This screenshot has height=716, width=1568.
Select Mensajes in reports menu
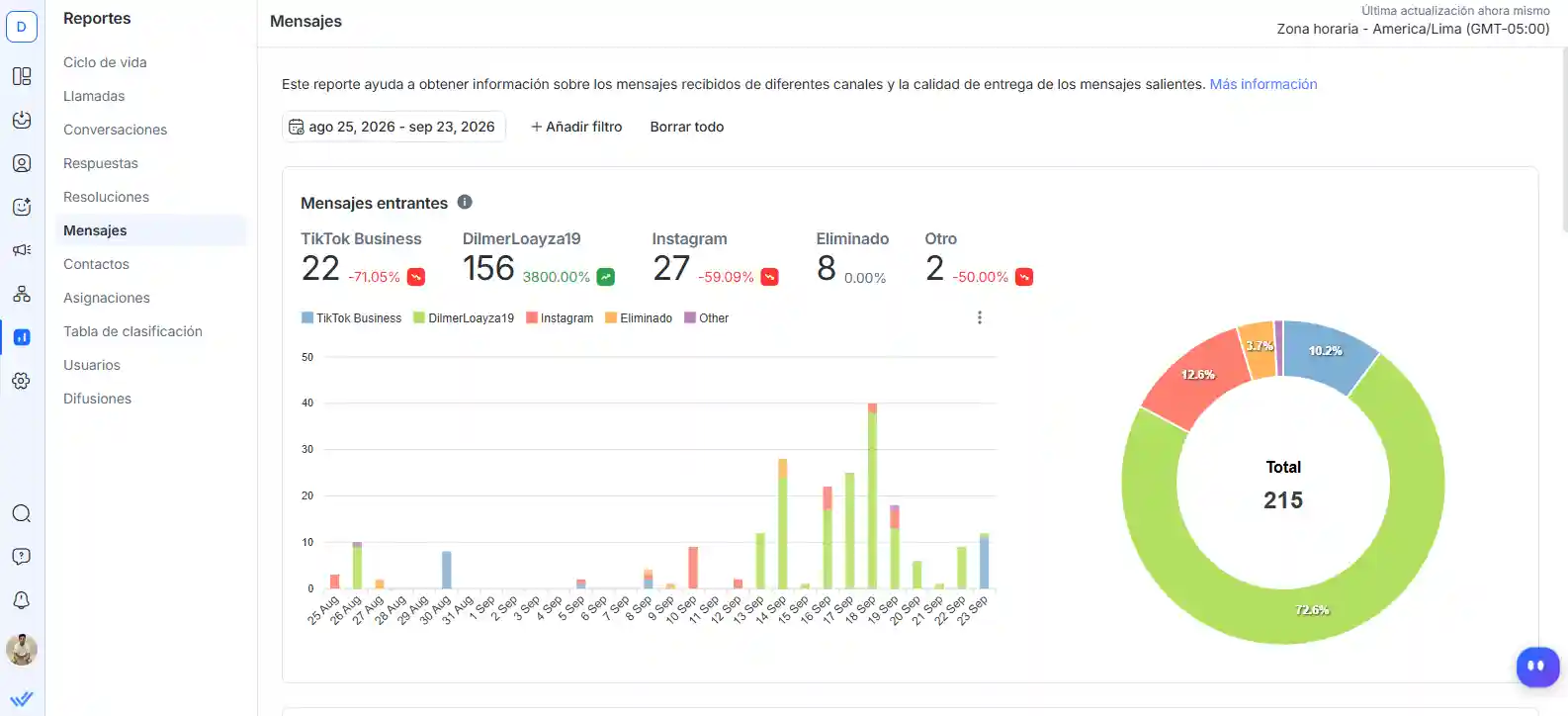(x=150, y=230)
